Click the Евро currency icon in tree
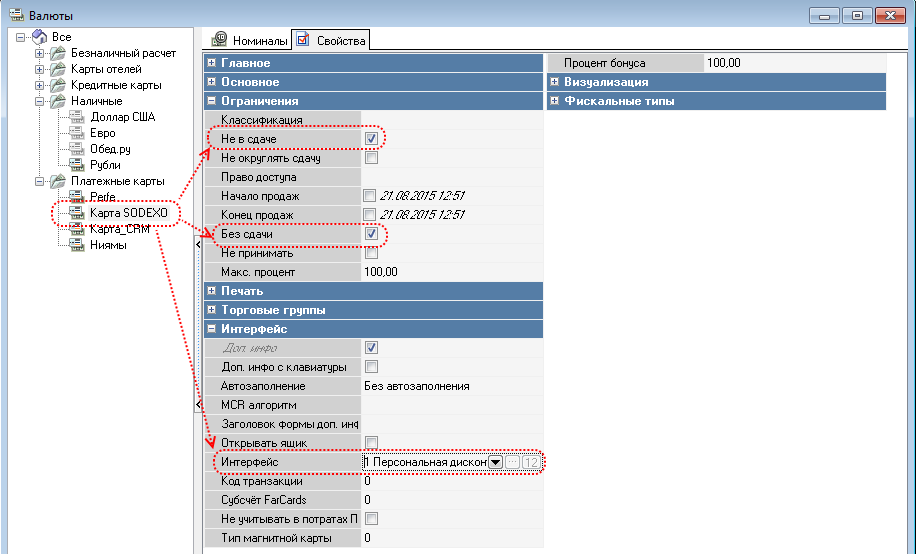The height and width of the screenshot is (554, 916). tap(76, 134)
